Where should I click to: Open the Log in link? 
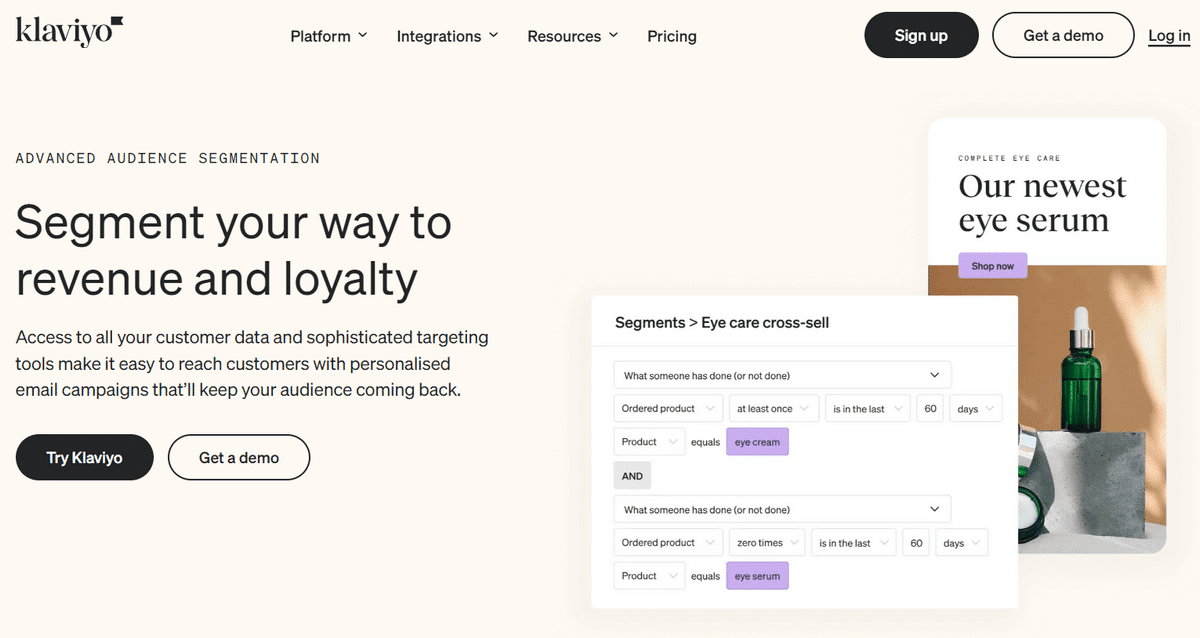tap(1169, 36)
